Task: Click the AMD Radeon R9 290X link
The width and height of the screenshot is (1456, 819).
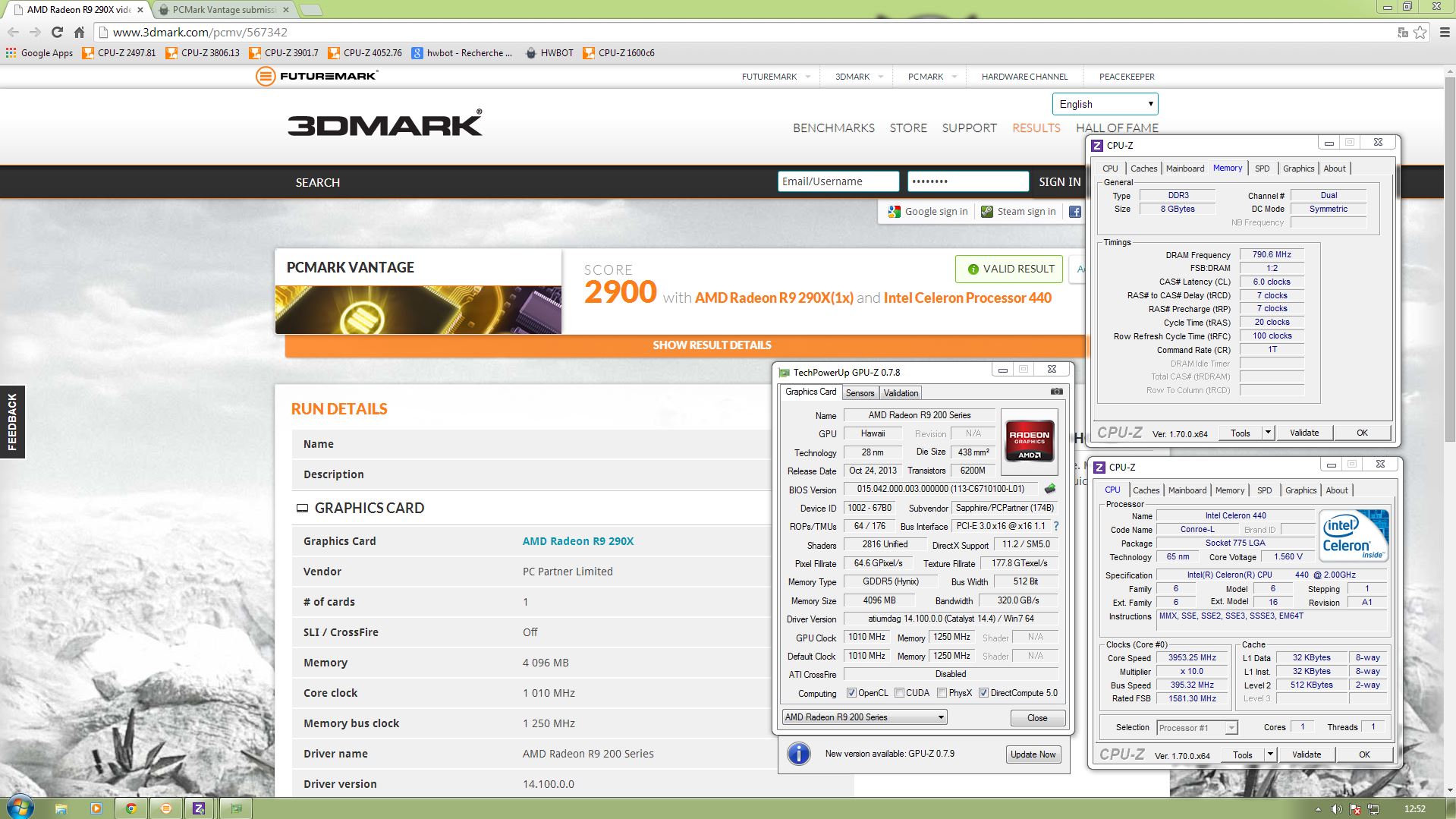Action: pos(577,541)
